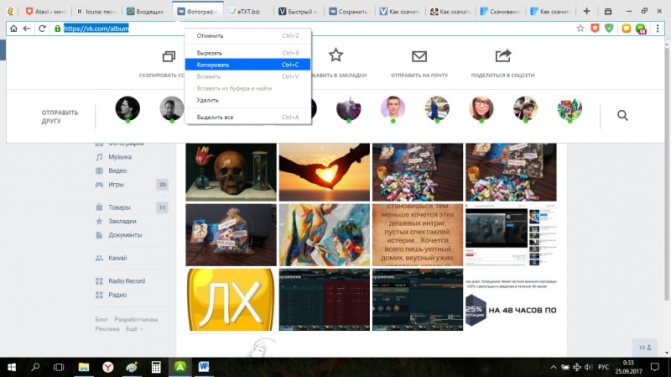Open the notification center icon

pyautogui.click(x=655, y=367)
